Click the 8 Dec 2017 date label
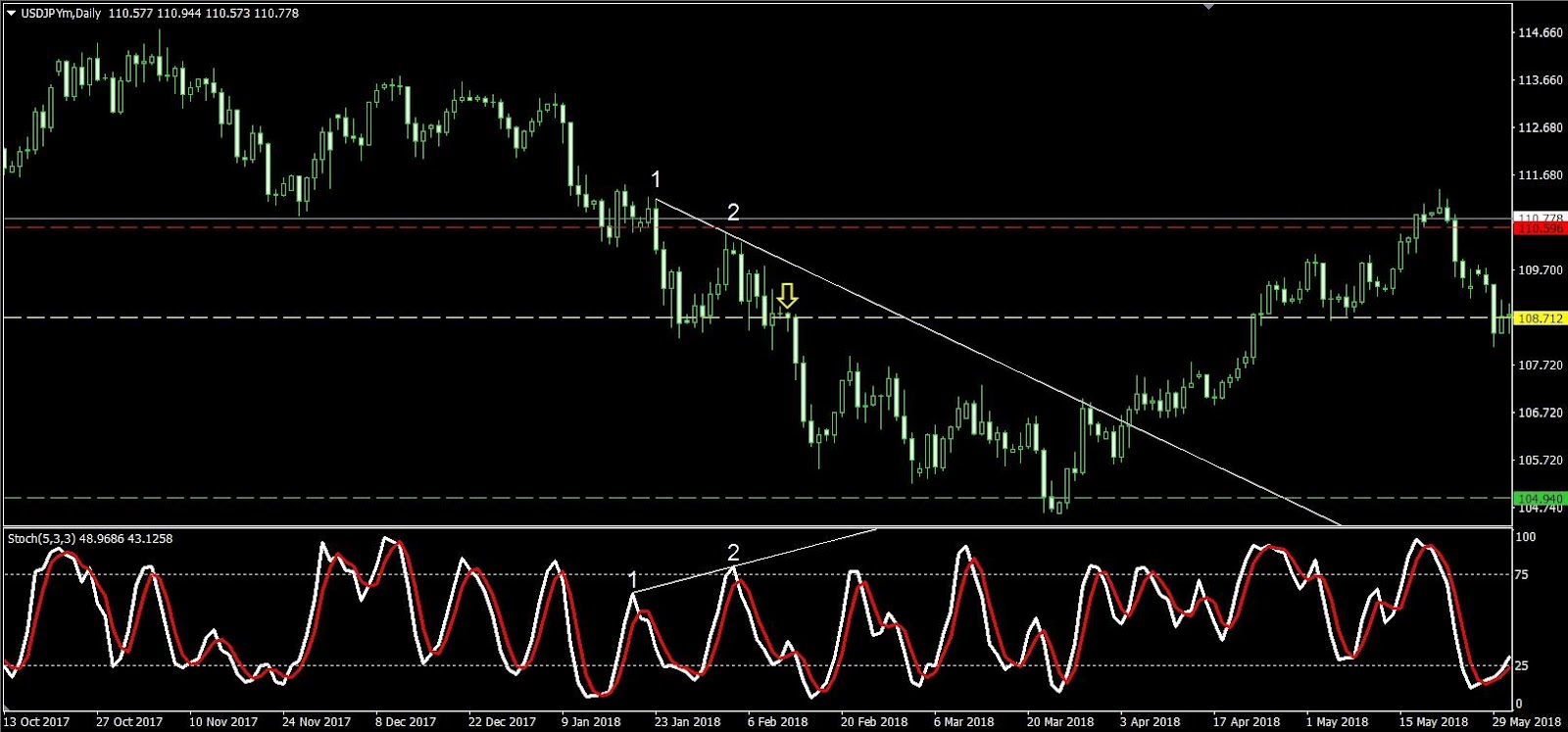Image resolution: width=1568 pixels, height=732 pixels. 406,722
